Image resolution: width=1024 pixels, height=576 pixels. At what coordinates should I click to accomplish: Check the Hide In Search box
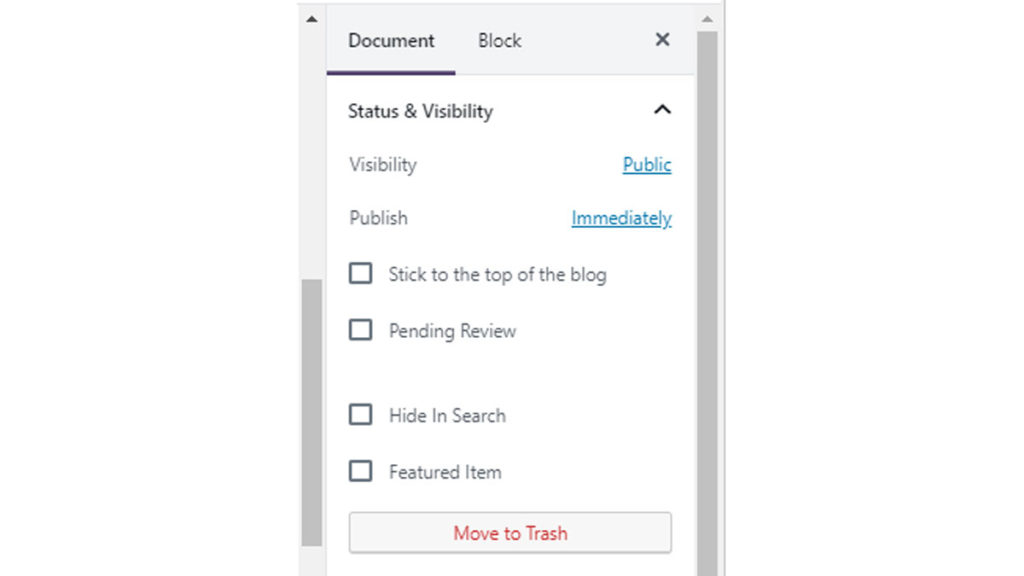coord(360,415)
